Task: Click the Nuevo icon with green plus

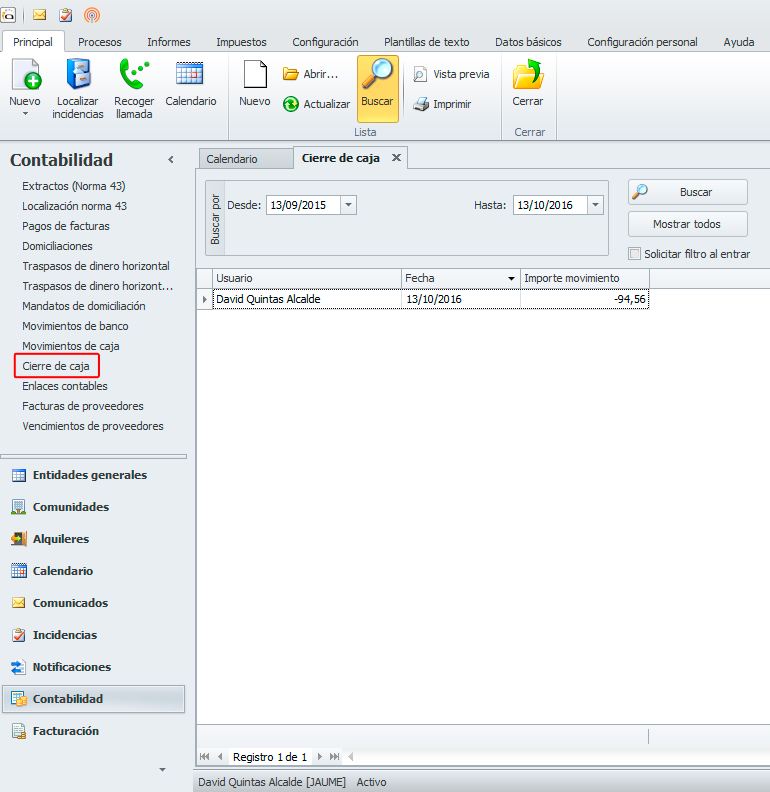Action: [26, 74]
